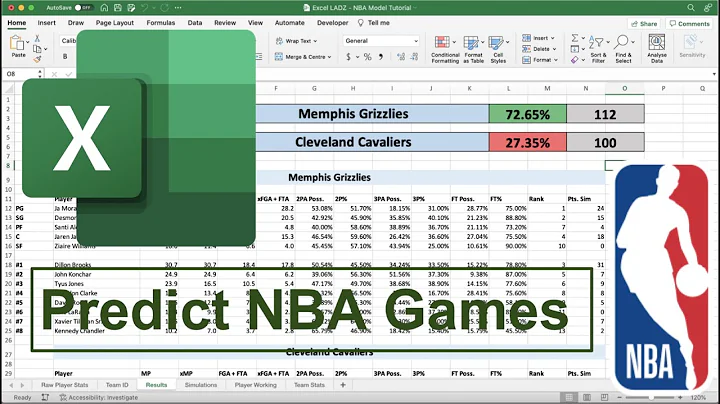Screen dimensions: 720x404
Task: Open the General number format dropdown
Action: [381, 41]
